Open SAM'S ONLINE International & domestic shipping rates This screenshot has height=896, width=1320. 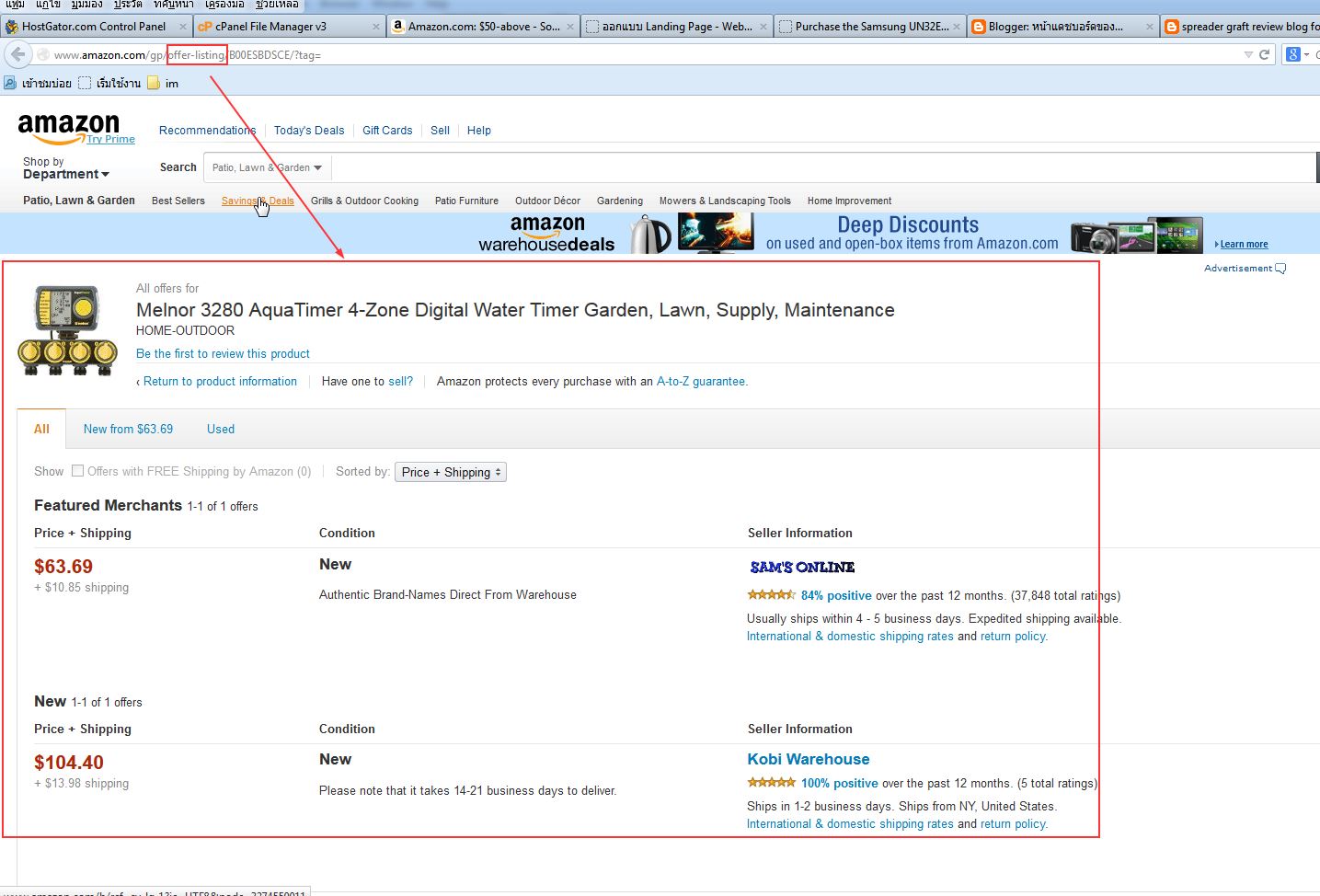click(850, 637)
